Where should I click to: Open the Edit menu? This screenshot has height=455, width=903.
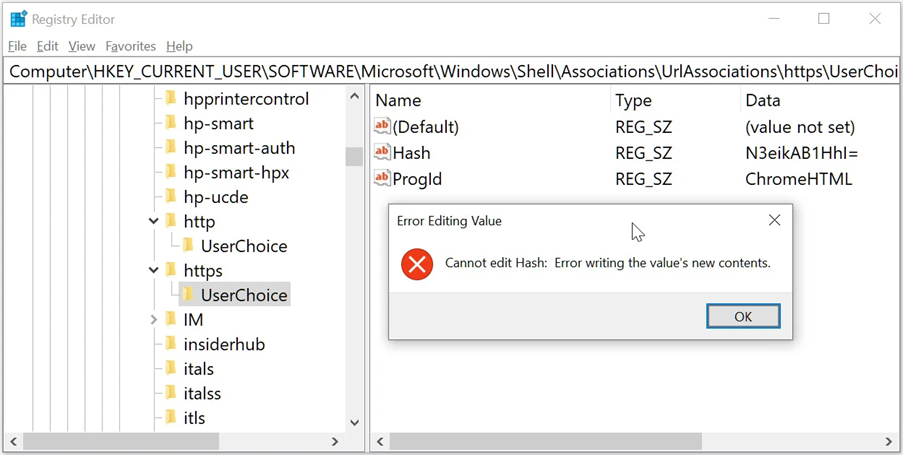point(47,46)
